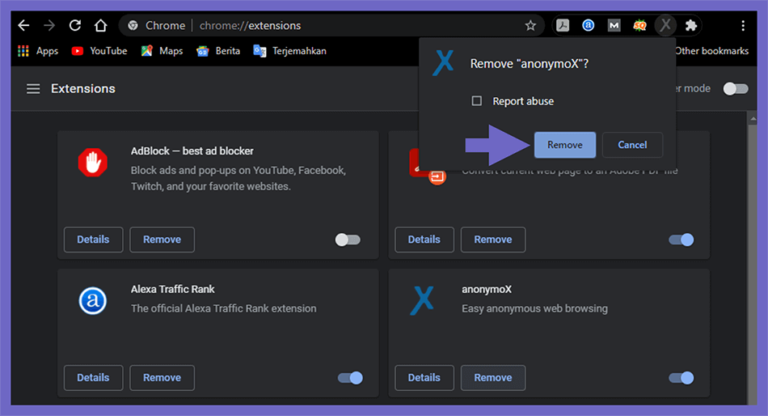Open Details for the Adobe PDF extension
768x416 pixels.
point(424,240)
